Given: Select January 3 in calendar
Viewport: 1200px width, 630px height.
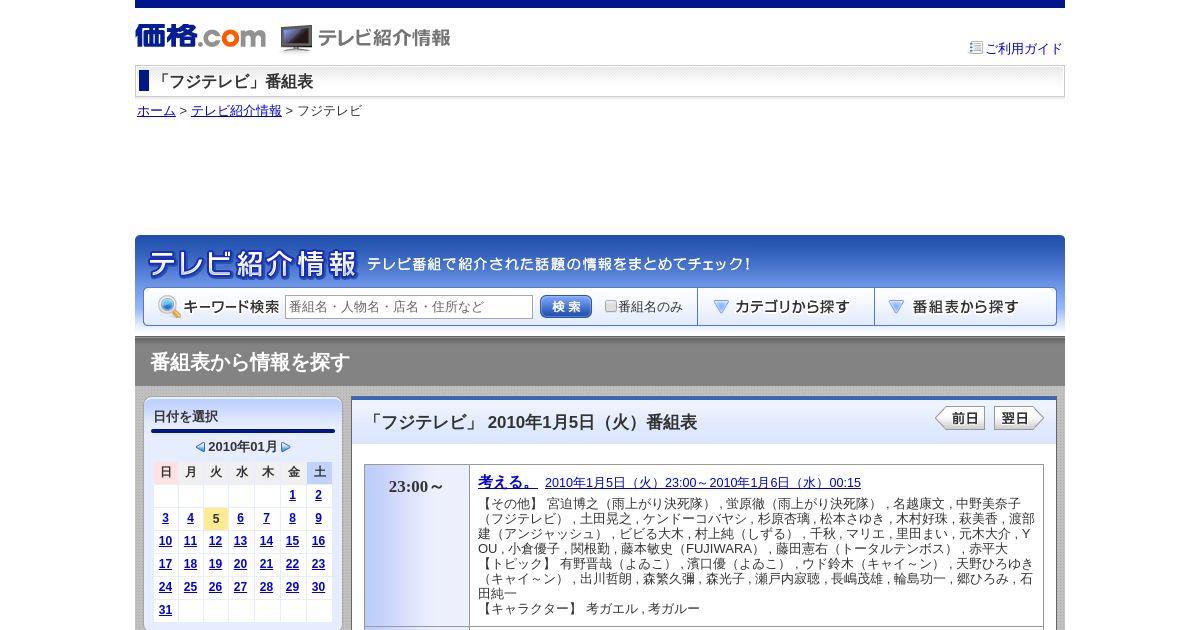Looking at the screenshot, I should 166,518.
